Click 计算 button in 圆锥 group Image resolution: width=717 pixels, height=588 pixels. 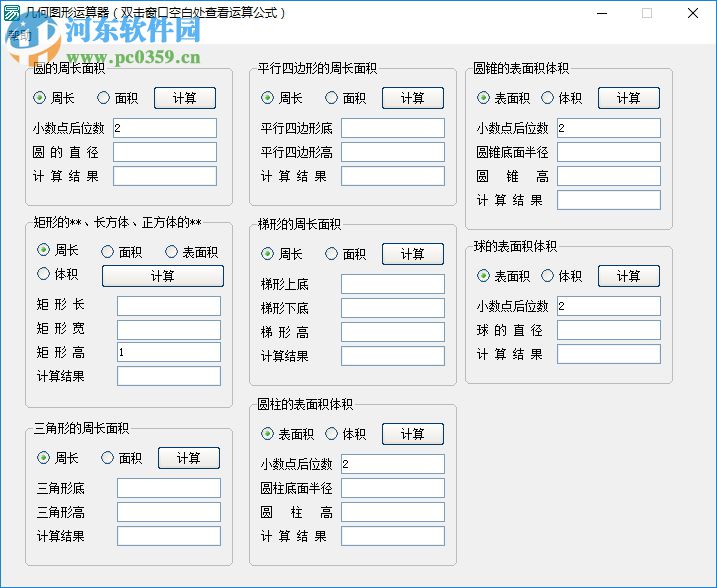click(x=629, y=98)
